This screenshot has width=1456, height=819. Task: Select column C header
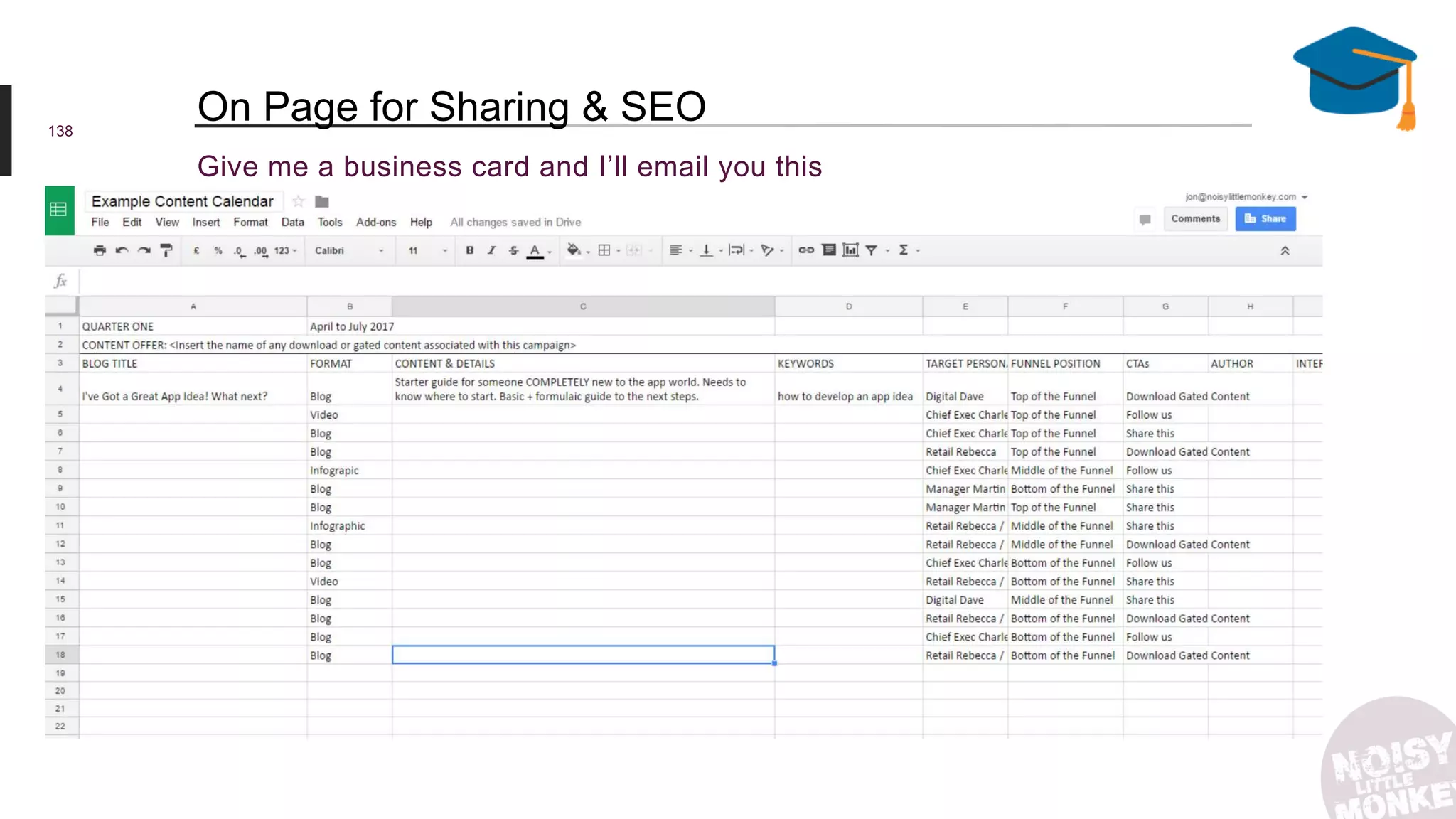point(583,306)
